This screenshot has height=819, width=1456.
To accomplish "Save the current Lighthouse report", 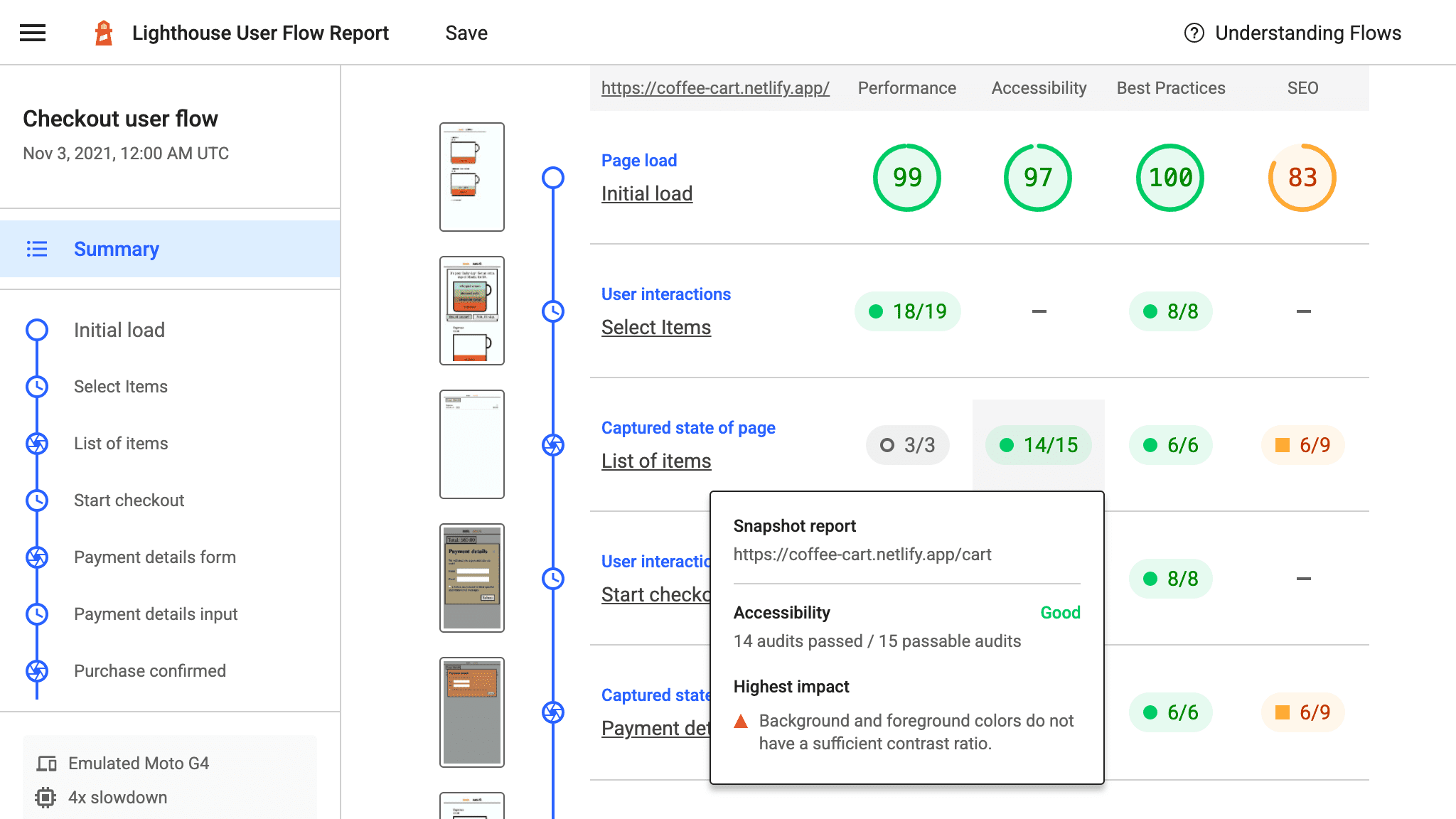I will [x=466, y=32].
